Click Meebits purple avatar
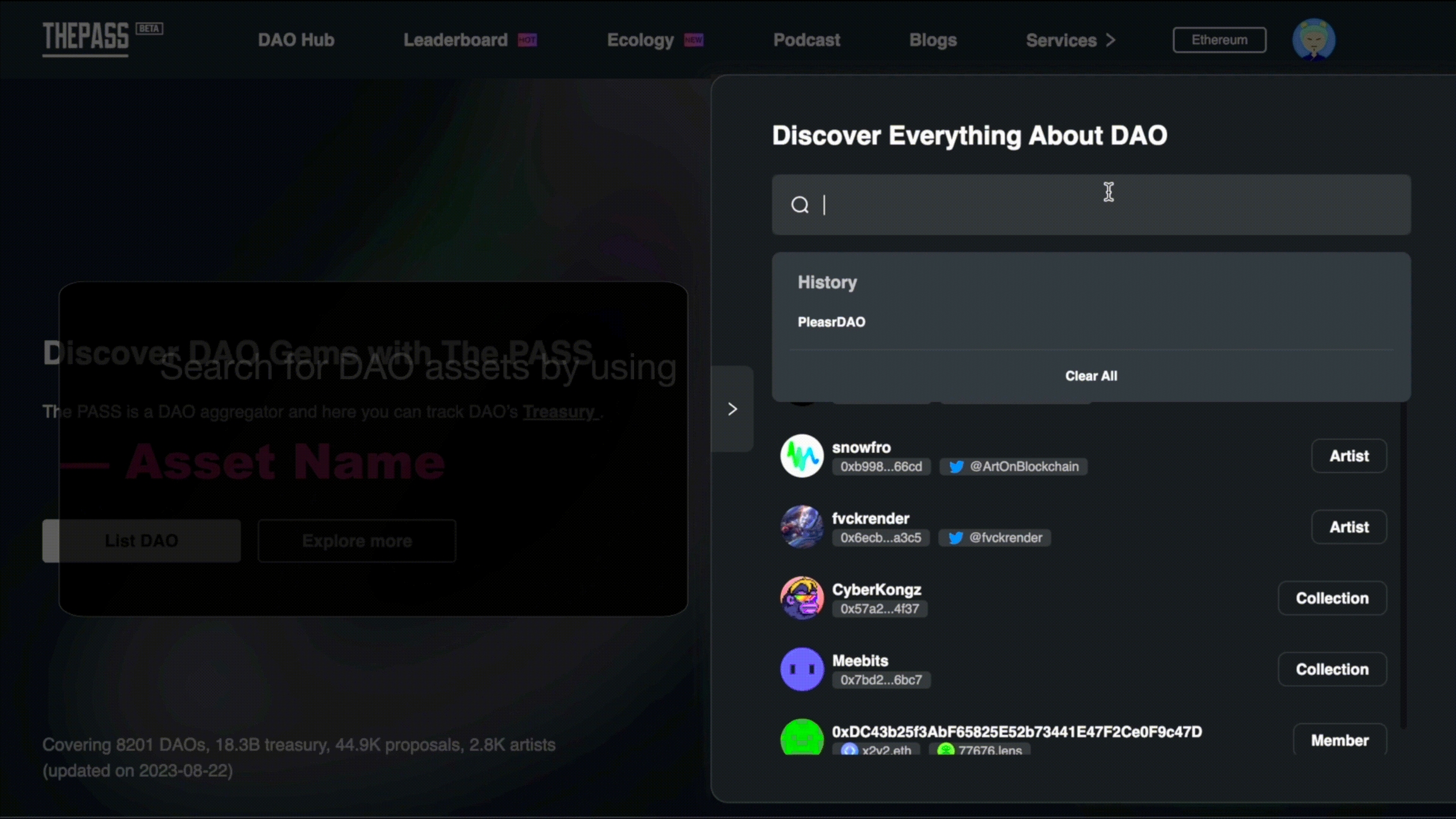1456x819 pixels. pyautogui.click(x=801, y=669)
